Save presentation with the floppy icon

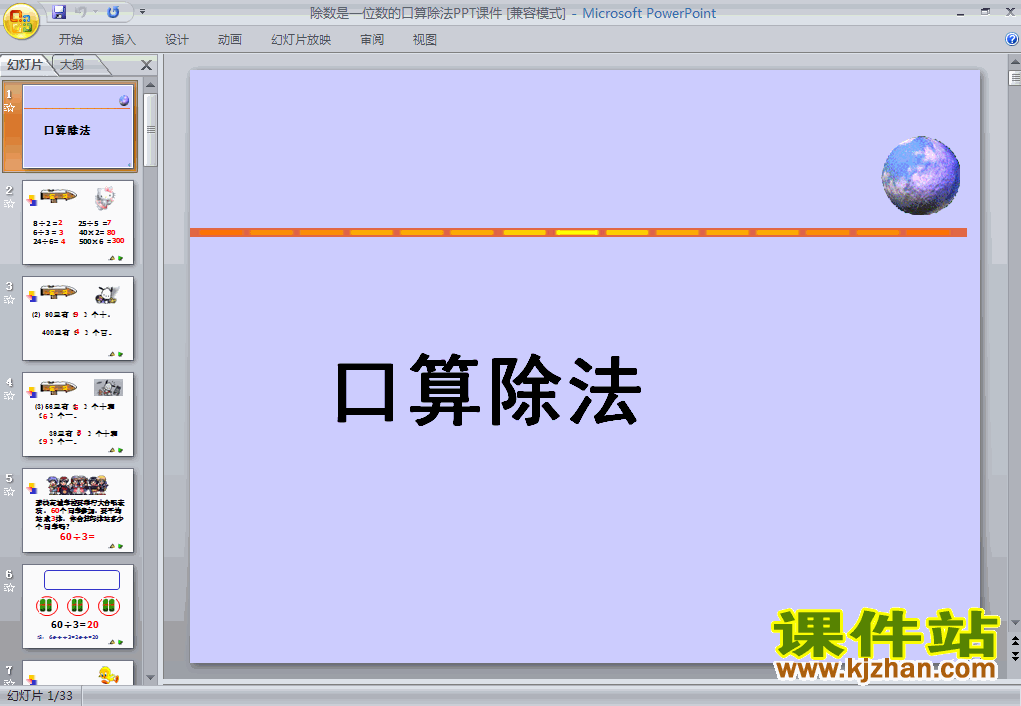[x=59, y=12]
